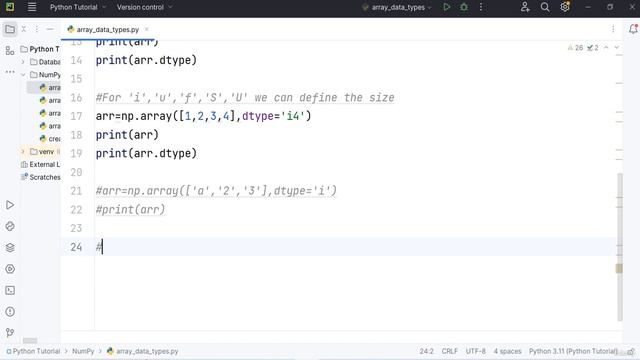Open Project panel options menu
Screen dimensions: 640x360
37,29
